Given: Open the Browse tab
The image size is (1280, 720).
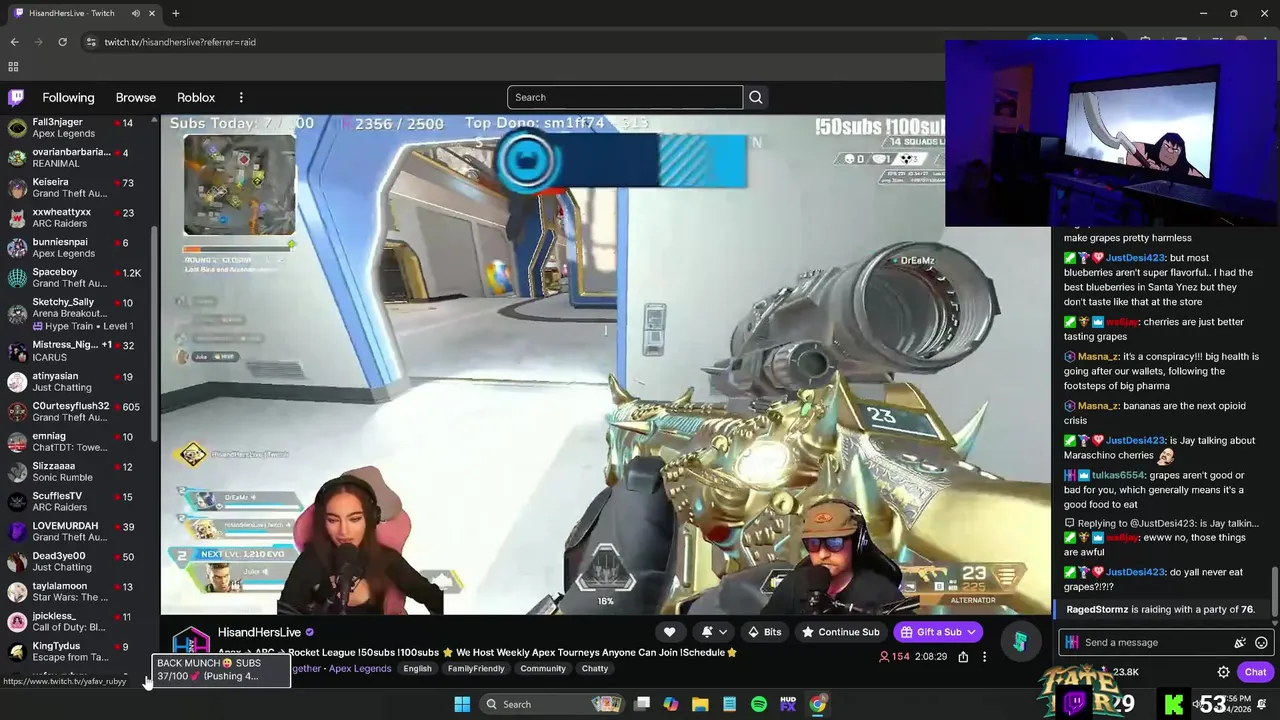Looking at the screenshot, I should 136,97.
